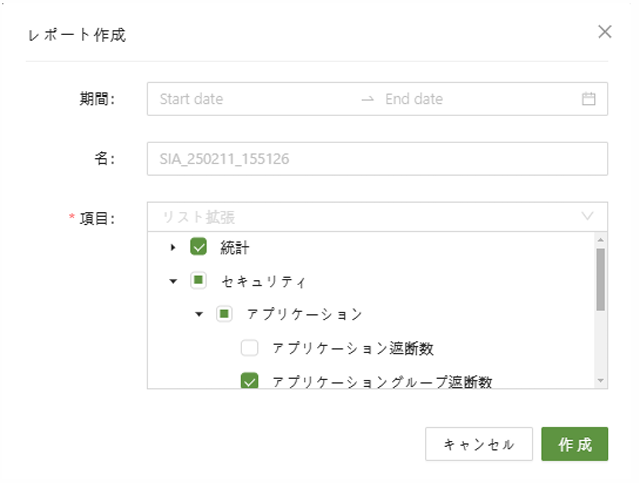The width and height of the screenshot is (639, 483).
Task: Click the green 作成 button
Action: pos(574,444)
